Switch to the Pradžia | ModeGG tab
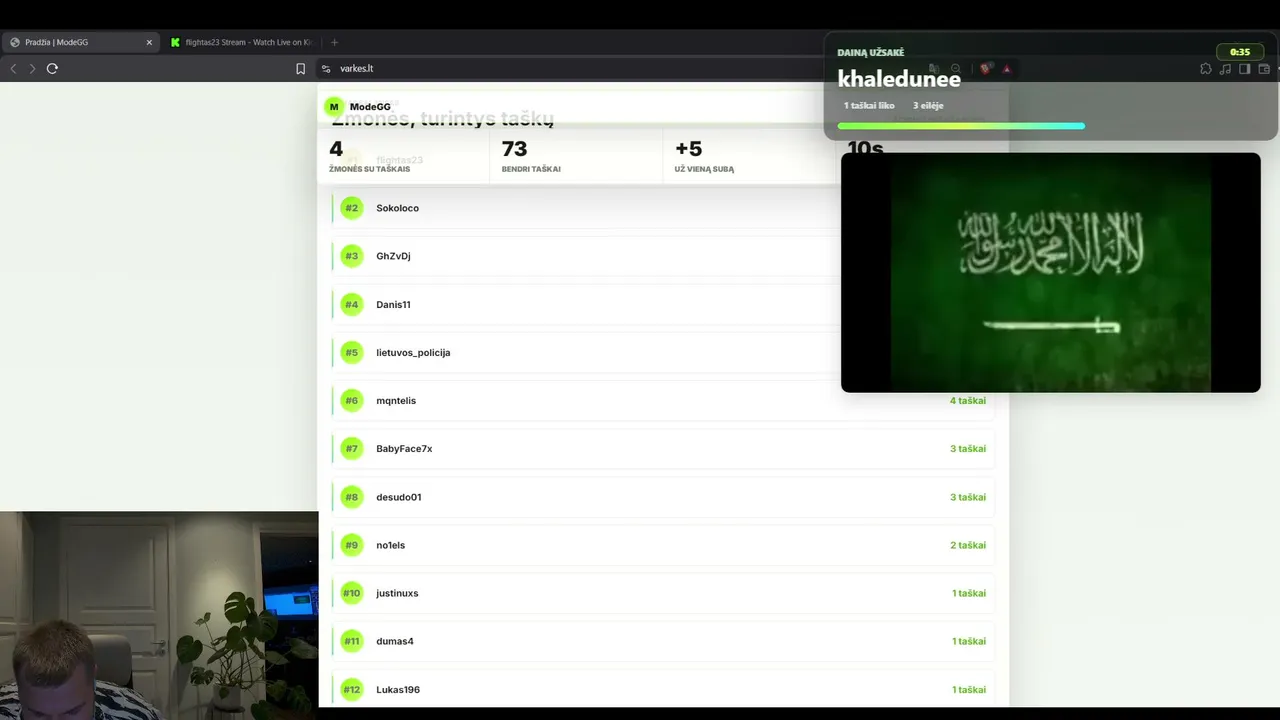The width and height of the screenshot is (1280, 720). tap(80, 42)
